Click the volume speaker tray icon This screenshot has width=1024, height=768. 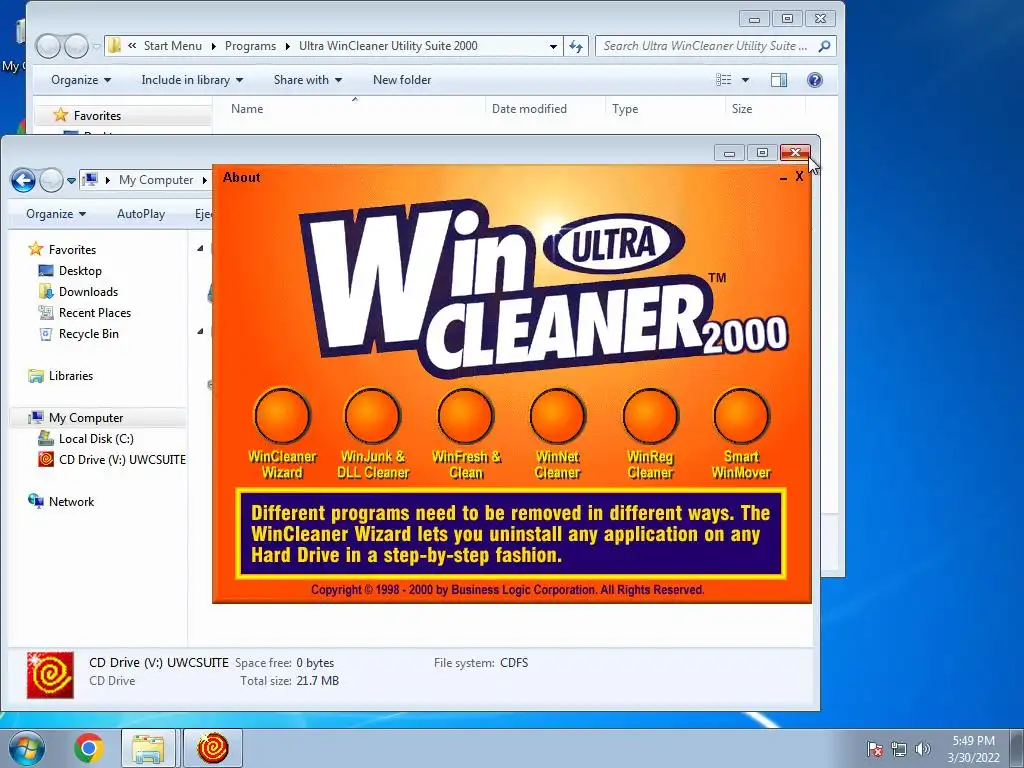pos(923,749)
